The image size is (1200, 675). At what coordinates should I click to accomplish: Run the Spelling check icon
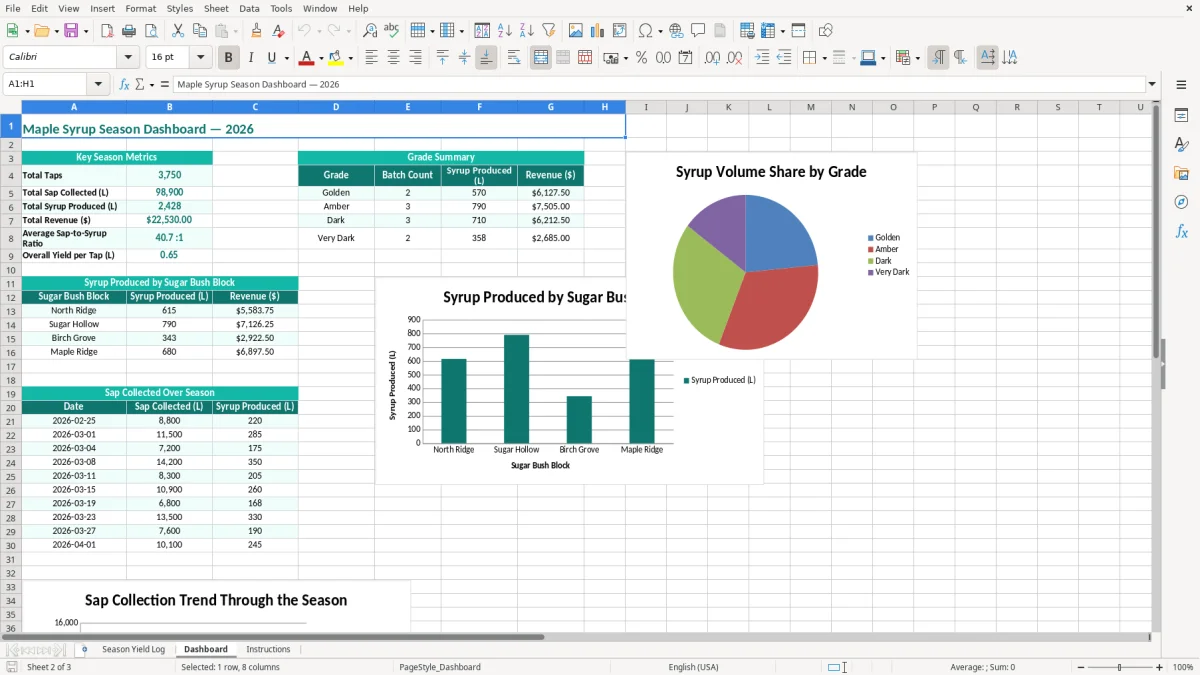(x=391, y=31)
